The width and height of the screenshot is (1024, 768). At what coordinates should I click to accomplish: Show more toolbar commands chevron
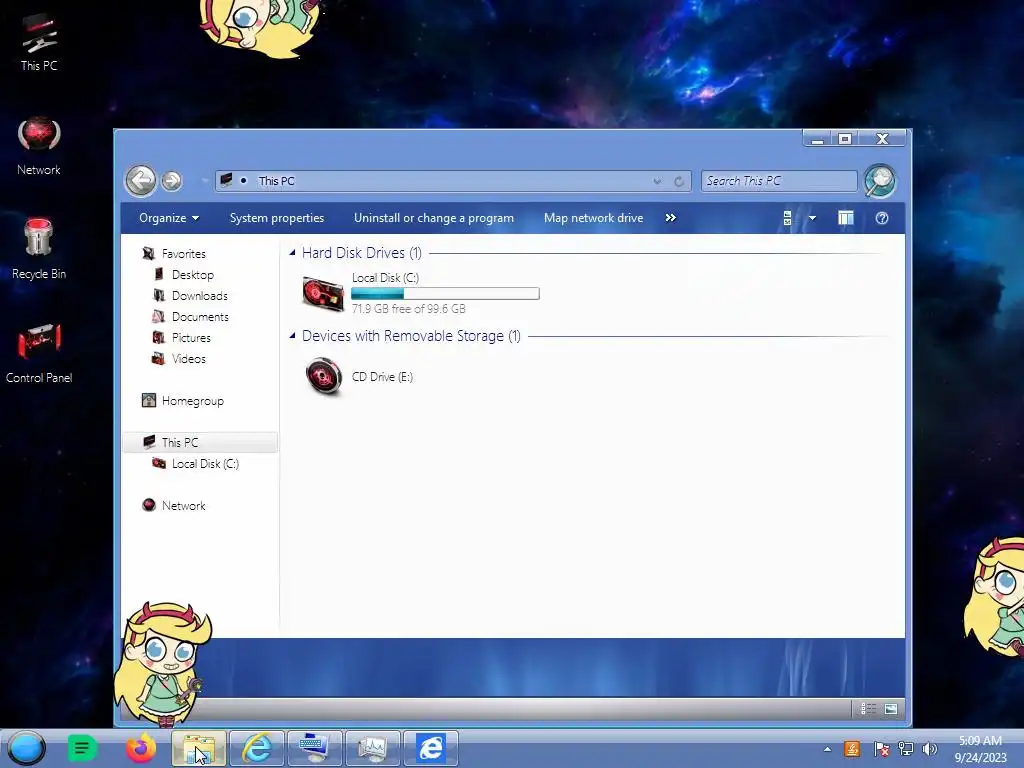(671, 218)
